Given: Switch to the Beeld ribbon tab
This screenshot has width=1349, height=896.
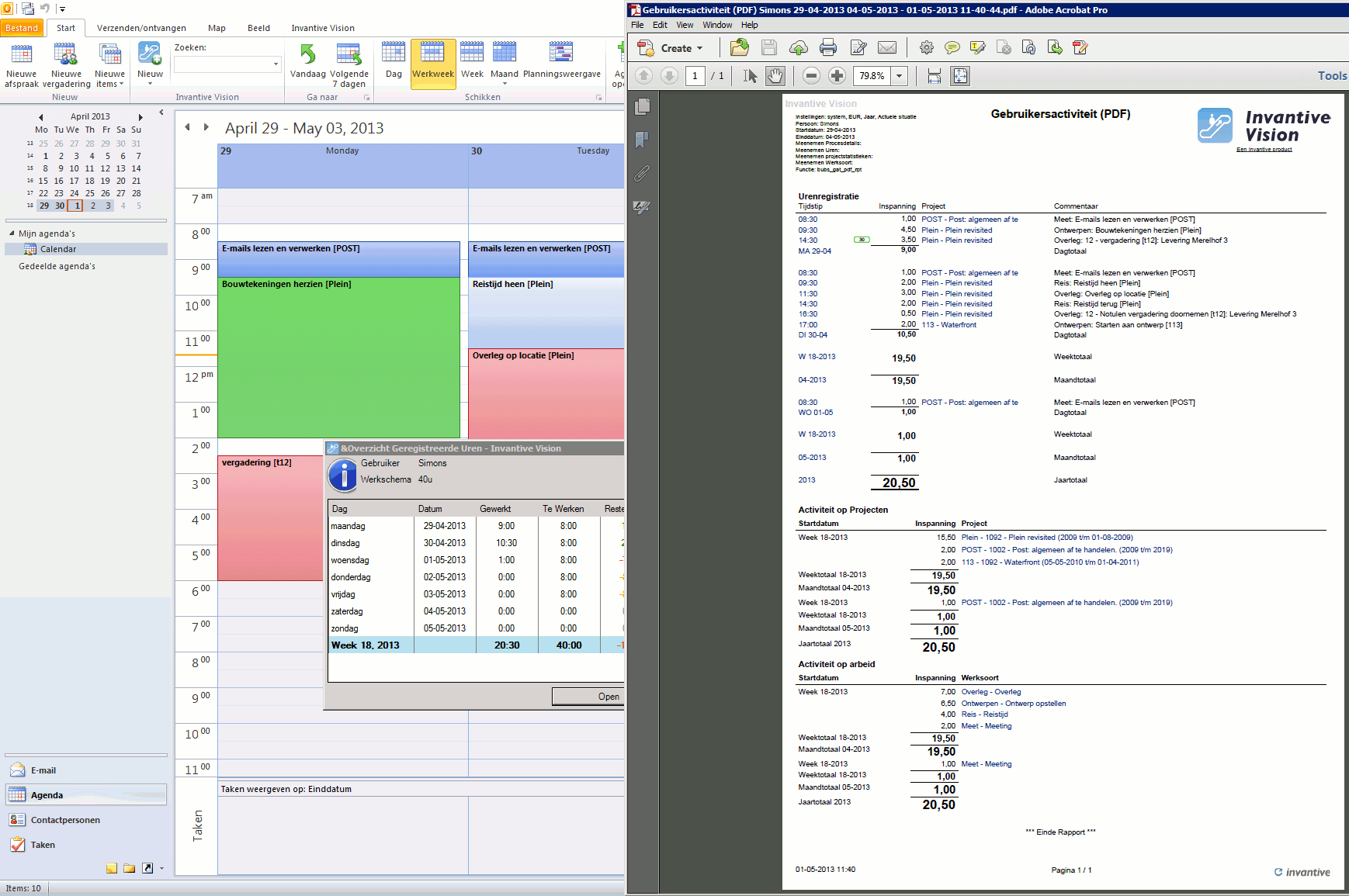Looking at the screenshot, I should coord(258,28).
